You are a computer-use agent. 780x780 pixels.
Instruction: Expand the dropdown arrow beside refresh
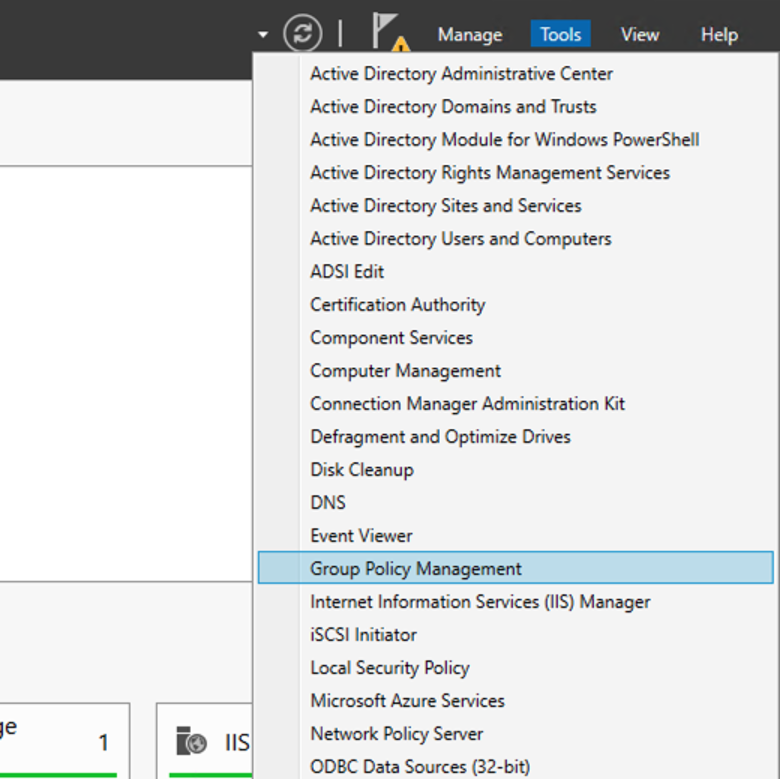click(x=263, y=34)
